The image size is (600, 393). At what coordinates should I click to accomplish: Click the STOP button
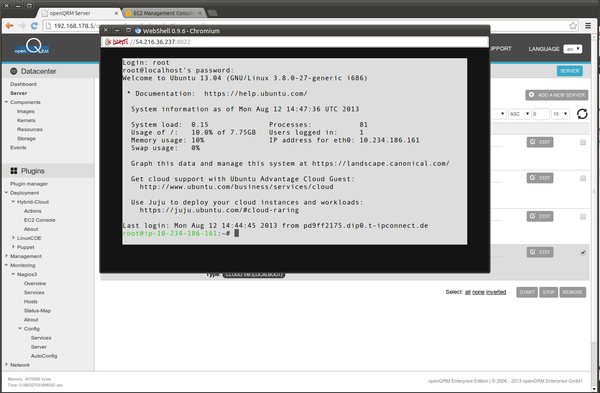point(548,292)
